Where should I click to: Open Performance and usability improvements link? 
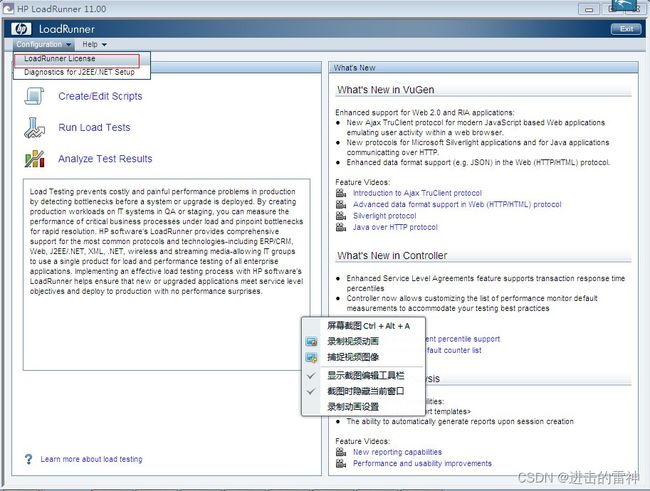pyautogui.click(x=422, y=464)
